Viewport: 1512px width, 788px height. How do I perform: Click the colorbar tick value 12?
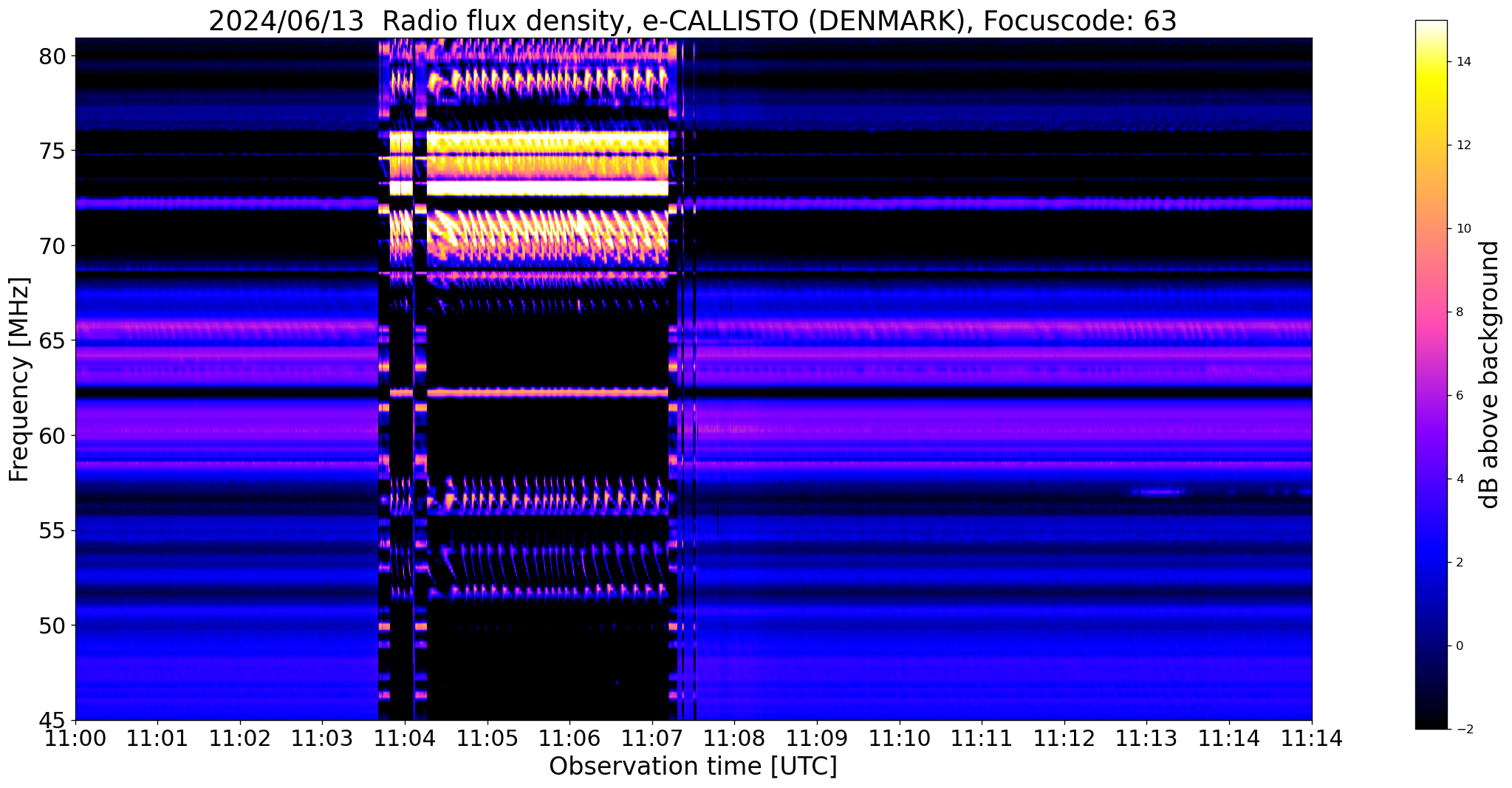[x=1463, y=145]
